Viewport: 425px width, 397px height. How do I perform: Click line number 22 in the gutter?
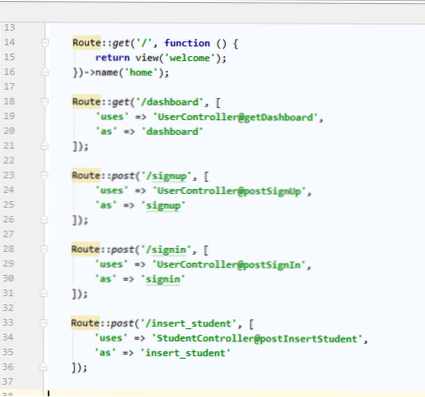tap(9, 160)
